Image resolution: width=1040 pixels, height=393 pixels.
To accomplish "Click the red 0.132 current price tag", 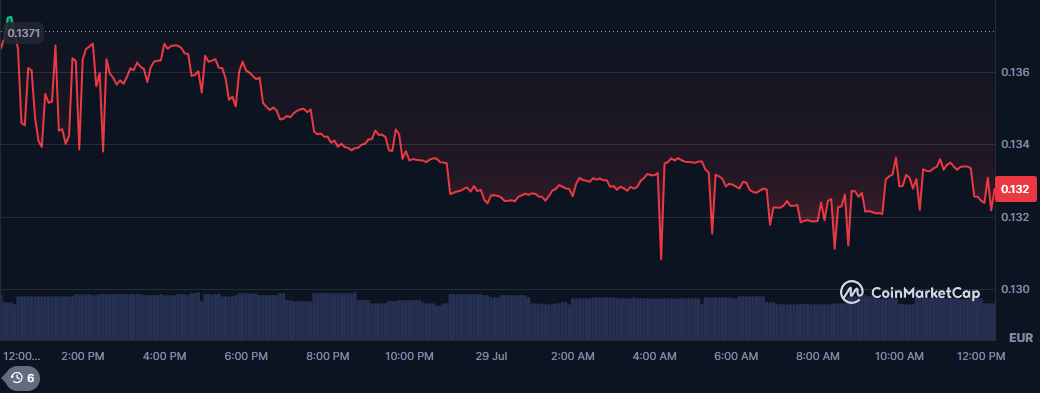I will (1015, 190).
